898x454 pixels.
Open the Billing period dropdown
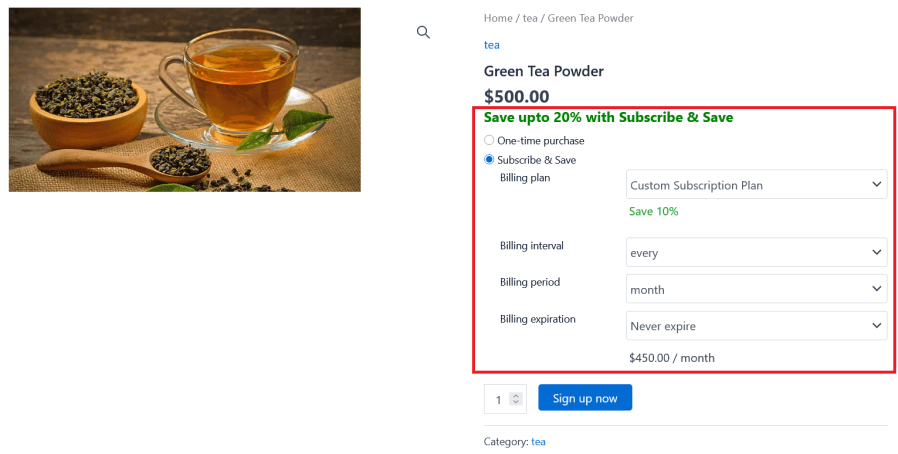click(756, 290)
